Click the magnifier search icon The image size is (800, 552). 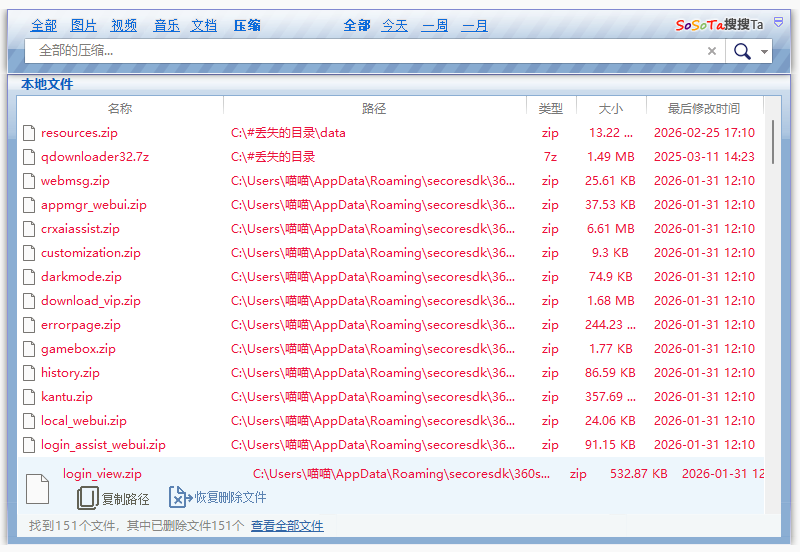742,51
